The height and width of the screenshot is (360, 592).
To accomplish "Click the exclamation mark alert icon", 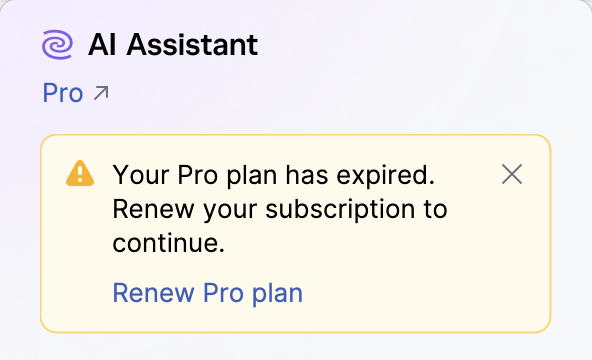I will point(80,174).
